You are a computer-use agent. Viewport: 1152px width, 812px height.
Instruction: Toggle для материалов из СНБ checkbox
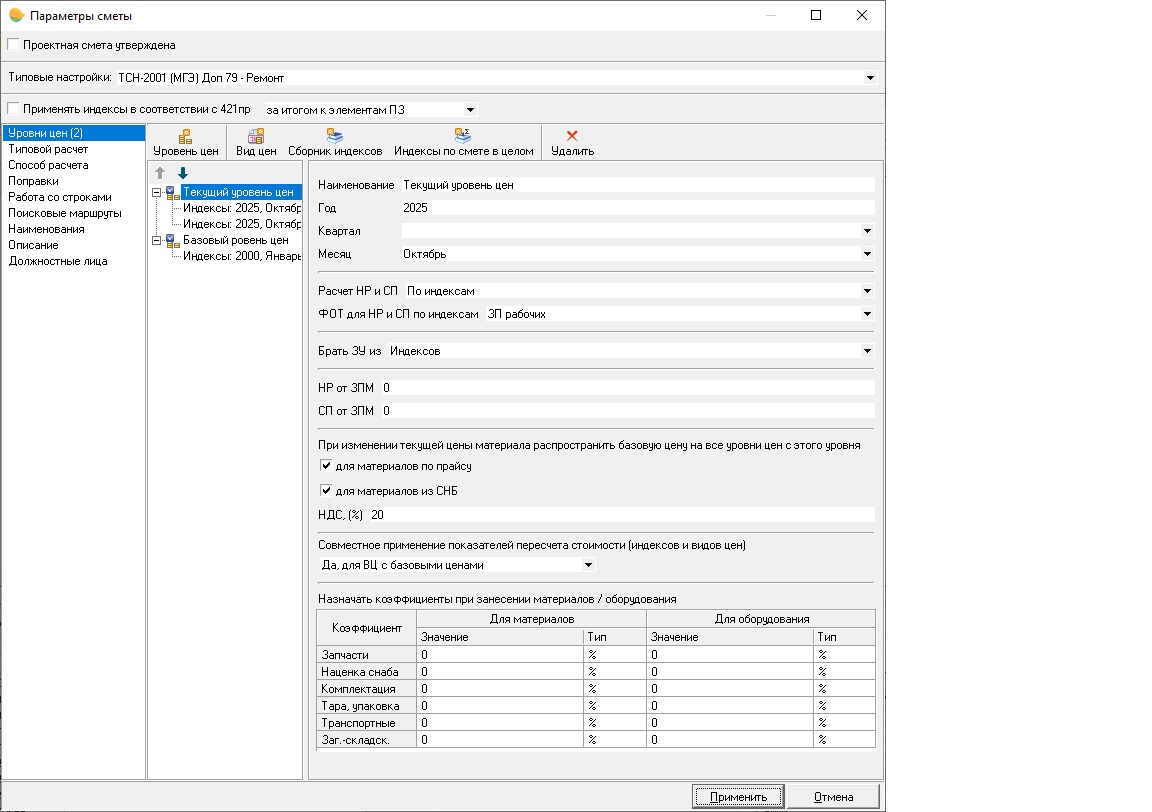(x=326, y=491)
